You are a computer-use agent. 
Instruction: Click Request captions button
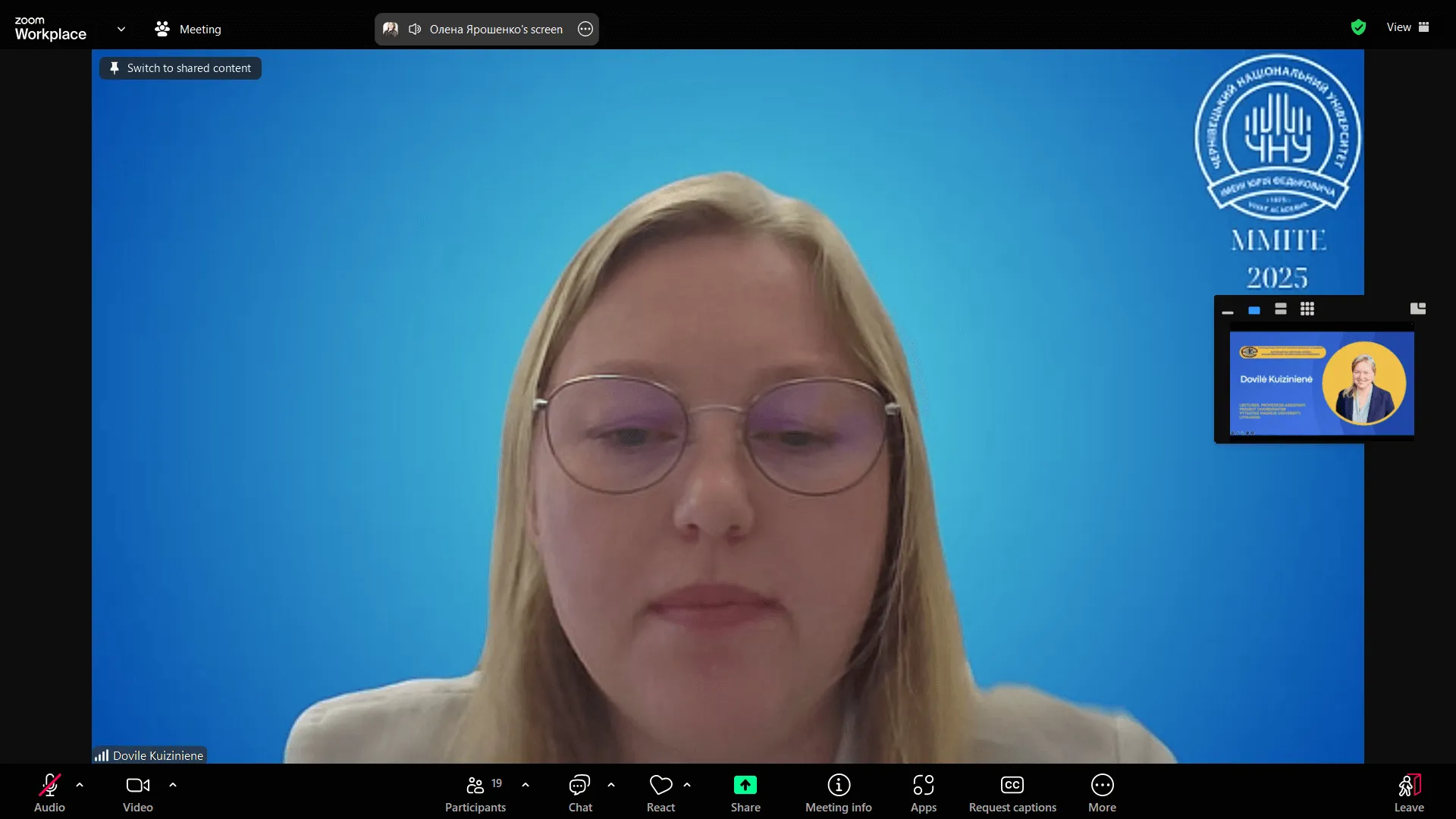pos(1012,793)
